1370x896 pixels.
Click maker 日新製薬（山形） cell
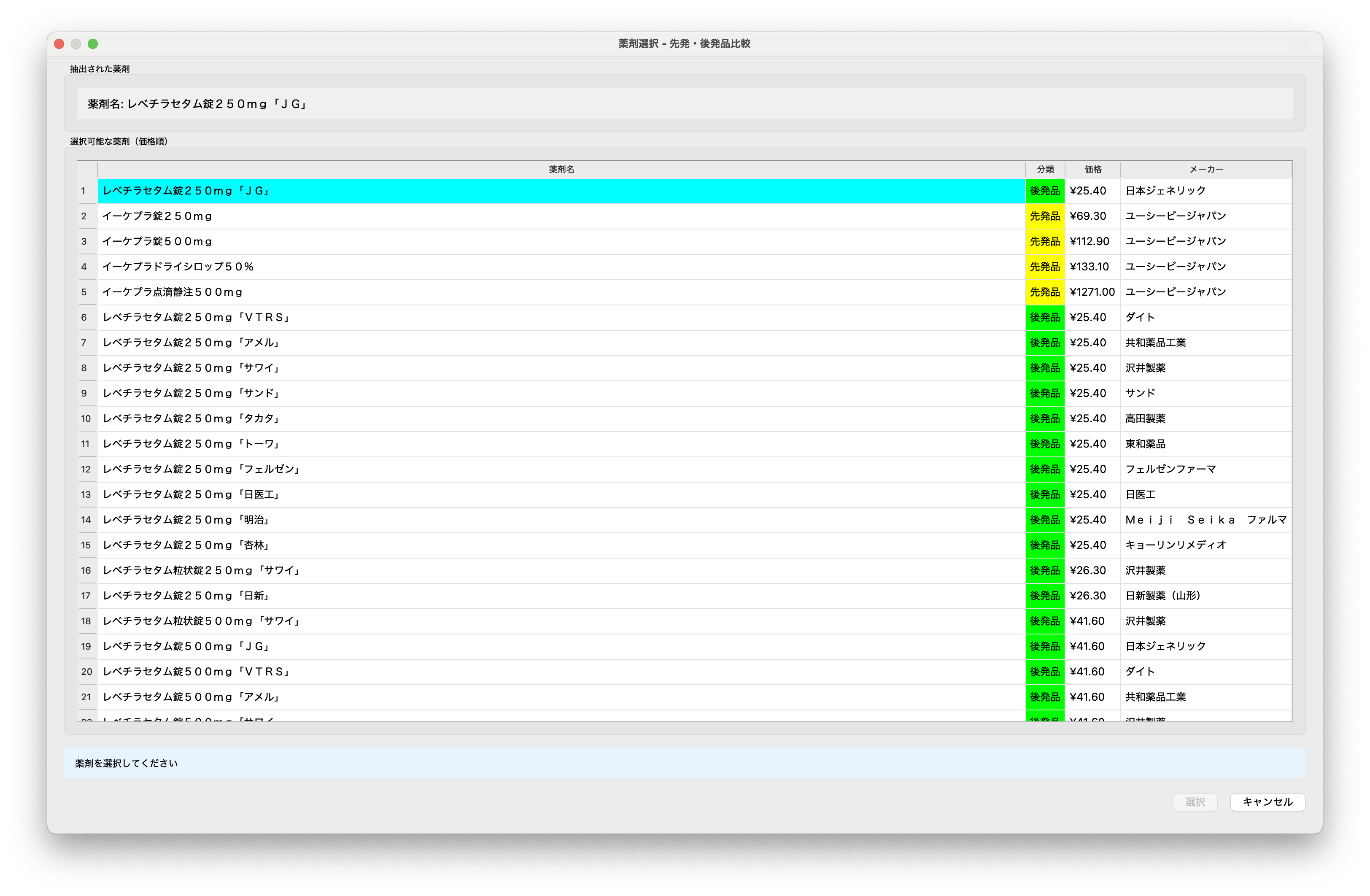click(1163, 595)
